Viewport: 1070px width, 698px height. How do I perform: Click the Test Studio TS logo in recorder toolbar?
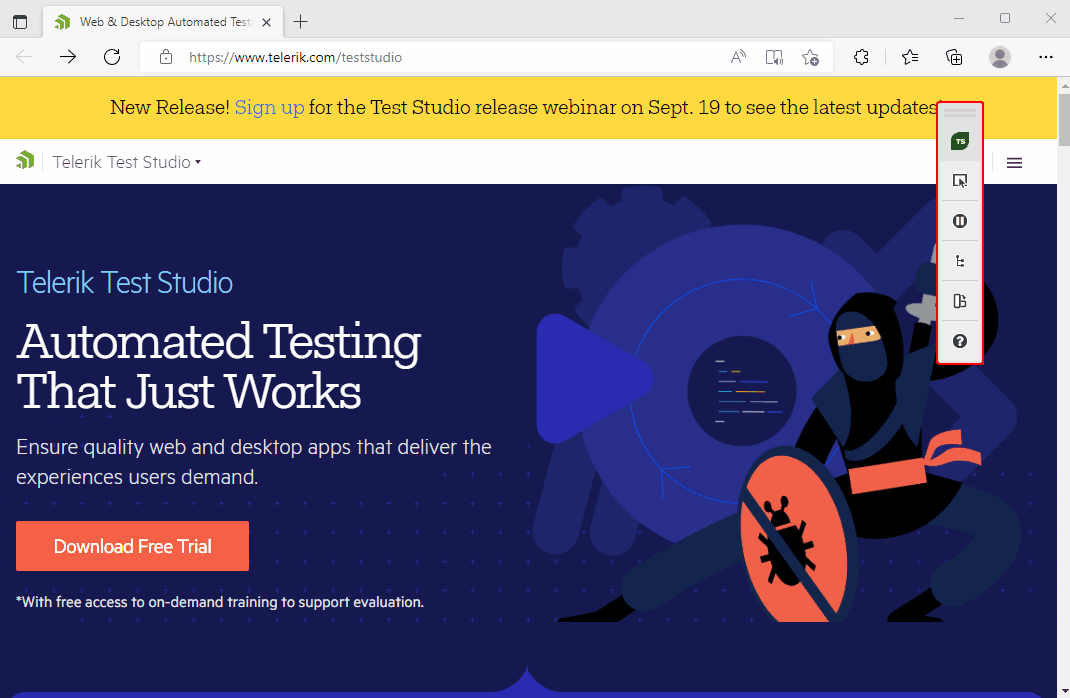pos(959,141)
